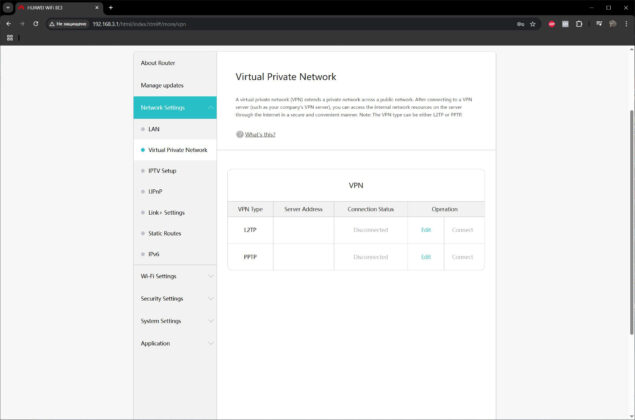This screenshot has height=420, width=635.
Task: Open the tab search dropdown arrow
Action: click(x=8, y=7)
